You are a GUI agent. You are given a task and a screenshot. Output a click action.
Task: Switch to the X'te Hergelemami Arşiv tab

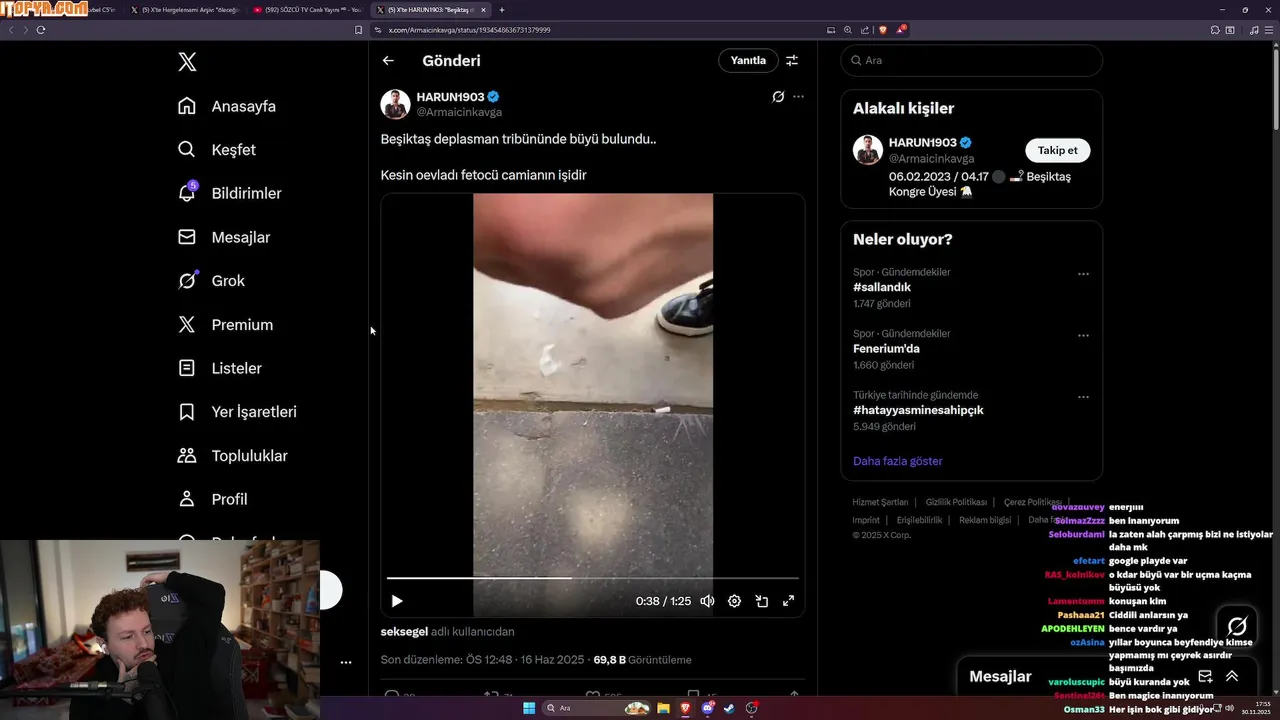click(x=186, y=9)
